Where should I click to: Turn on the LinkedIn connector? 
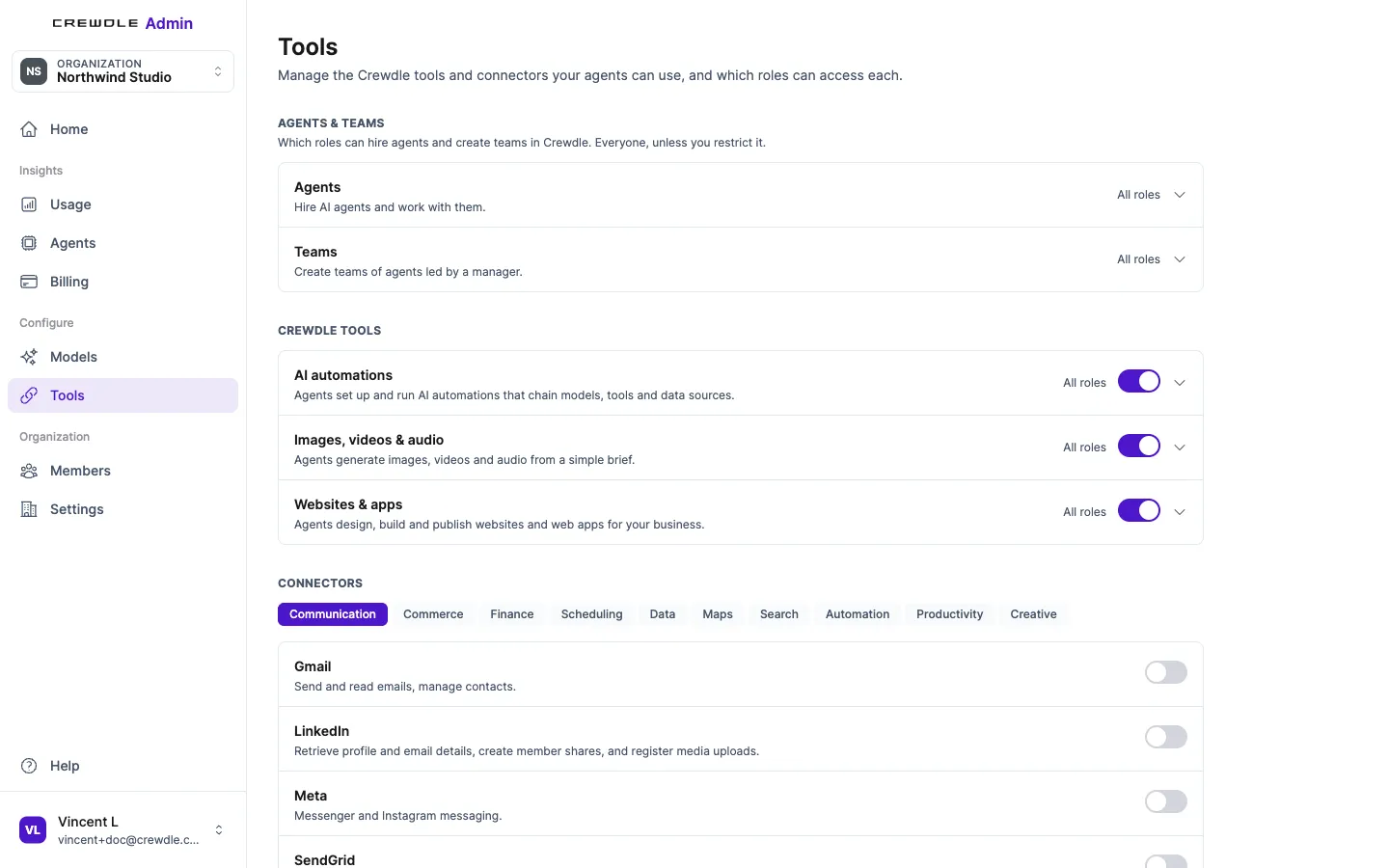pos(1166,737)
